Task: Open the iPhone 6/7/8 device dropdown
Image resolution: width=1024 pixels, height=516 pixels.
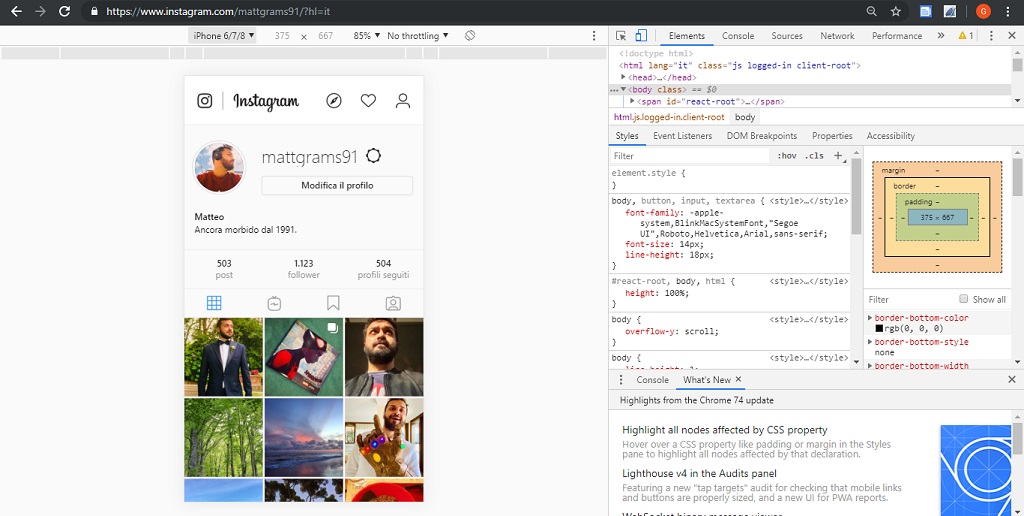Action: click(224, 36)
